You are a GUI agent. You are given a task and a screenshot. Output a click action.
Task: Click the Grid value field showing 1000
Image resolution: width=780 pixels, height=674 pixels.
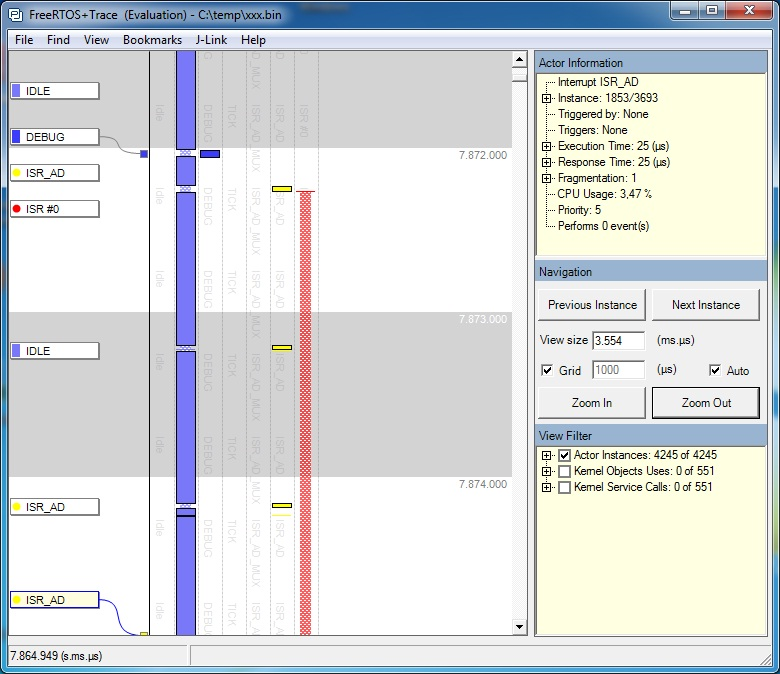click(618, 370)
